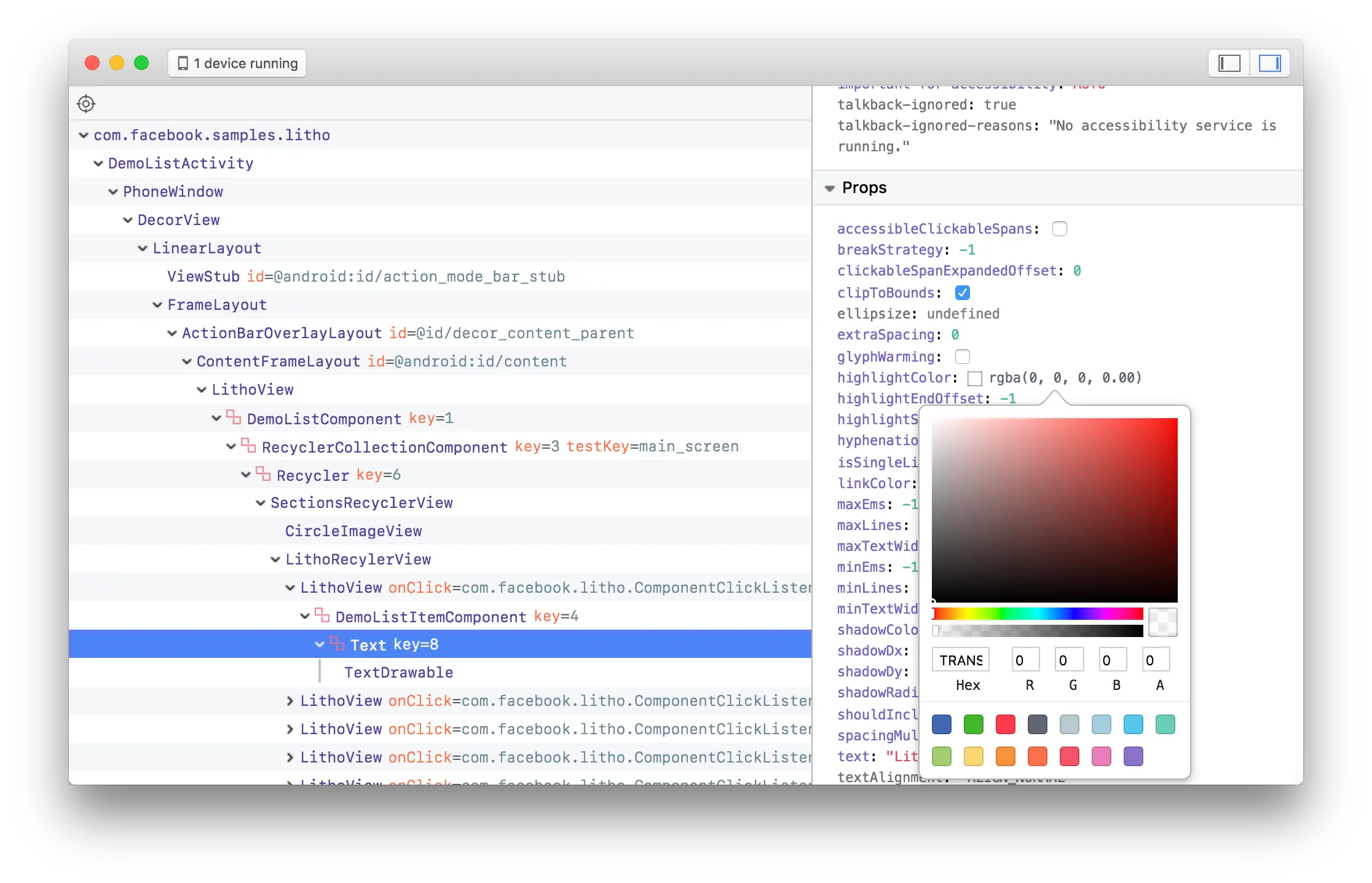The image size is (1372, 883).
Task: Uncheck the clipToBounds checkbox
Action: pos(962,293)
